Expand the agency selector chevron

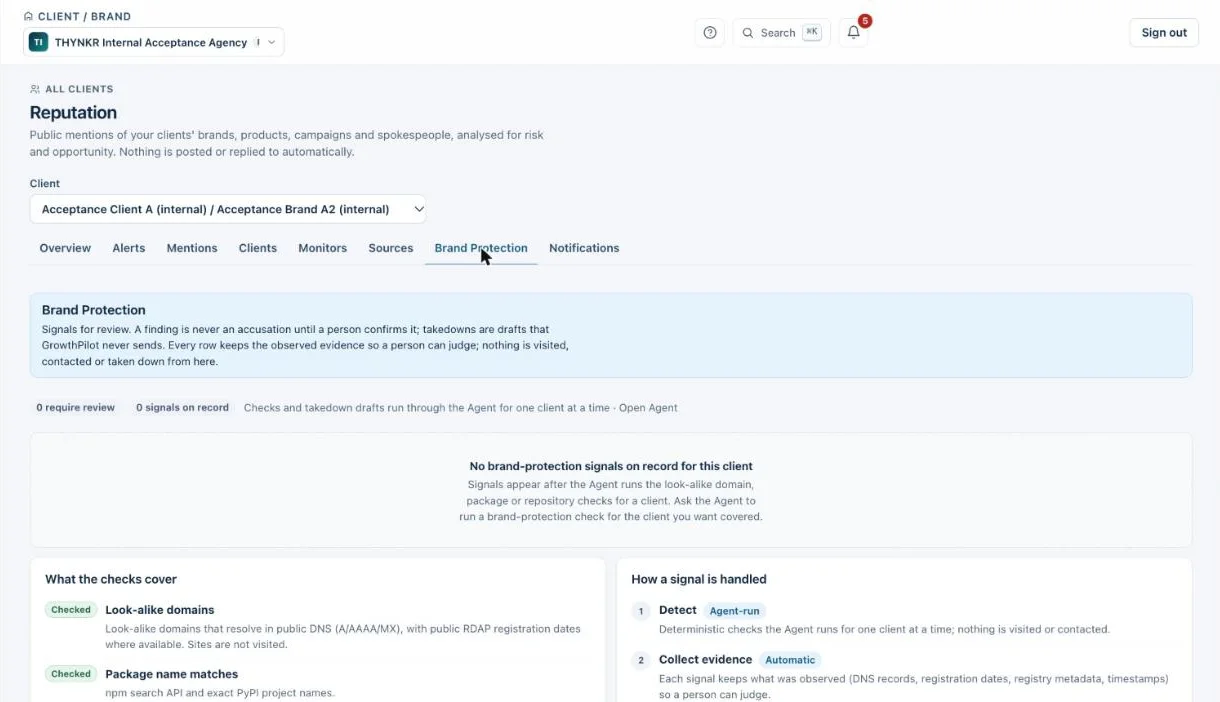pos(271,43)
